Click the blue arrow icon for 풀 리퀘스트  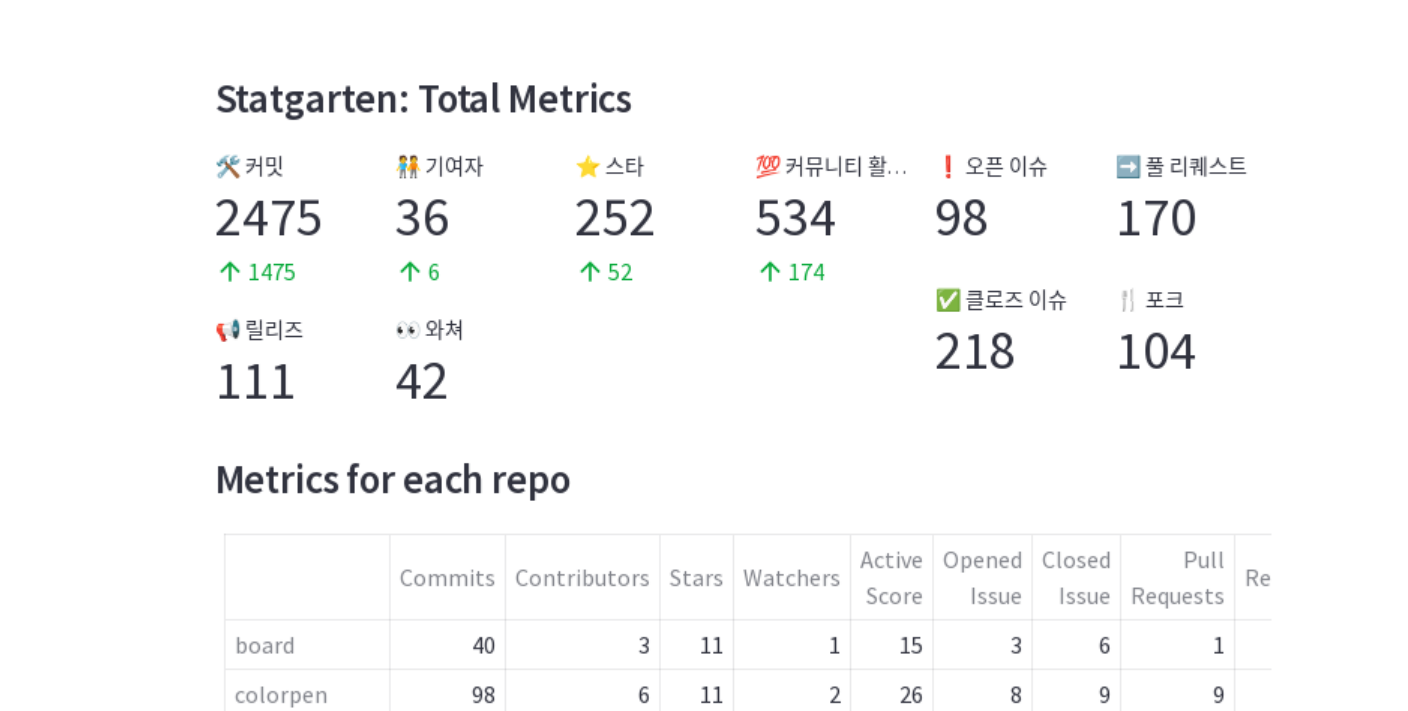click(x=1128, y=167)
